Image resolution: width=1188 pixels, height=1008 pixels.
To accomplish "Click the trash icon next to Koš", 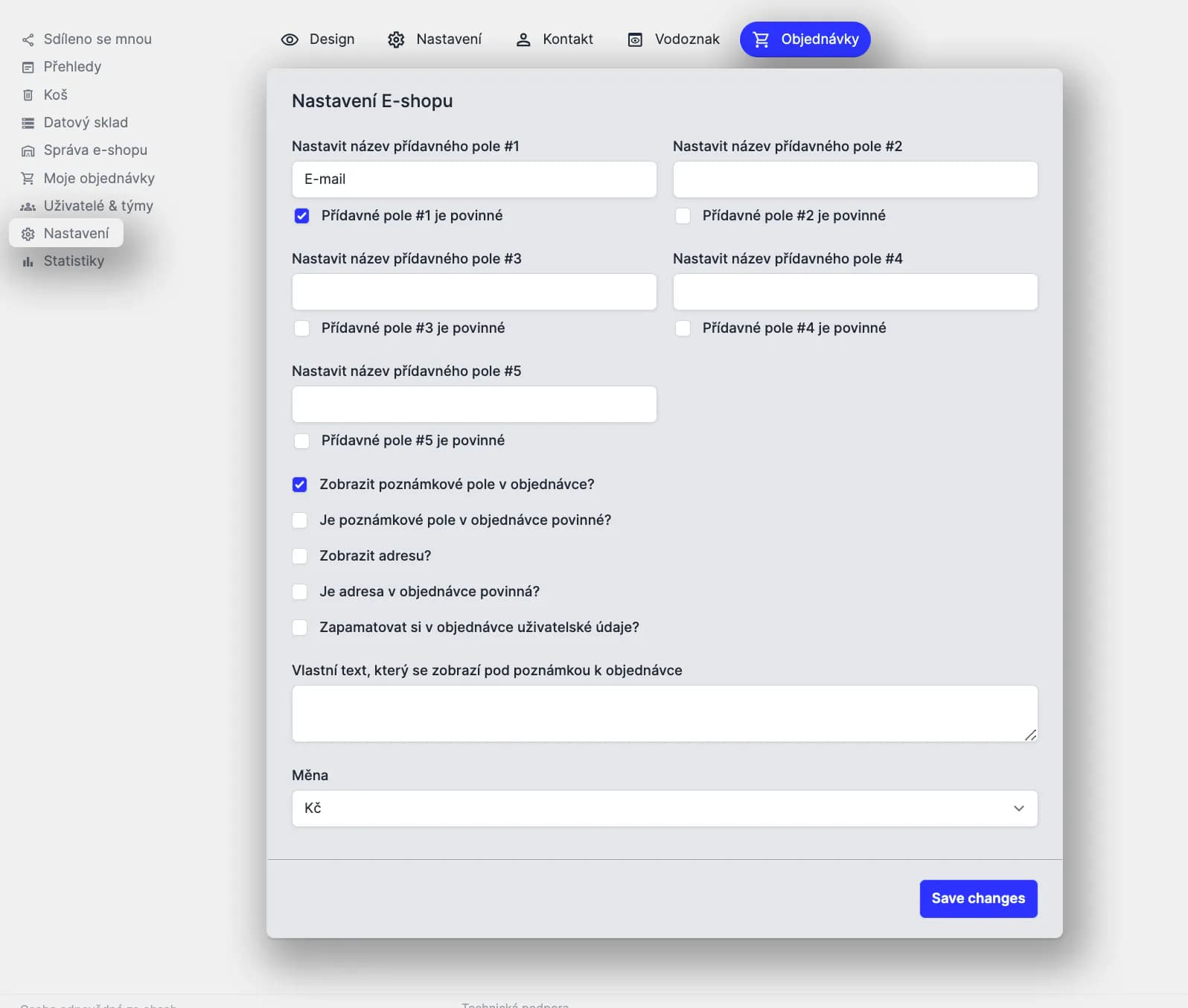I will (28, 95).
